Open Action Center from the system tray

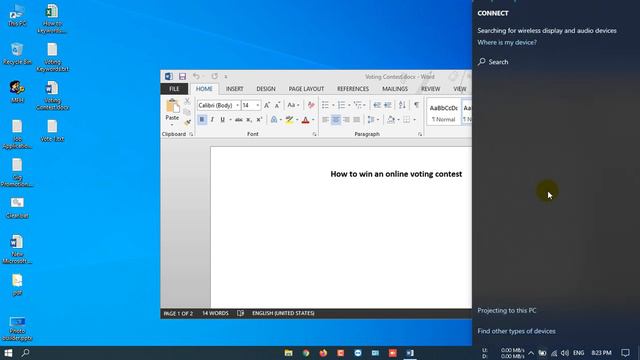(x=625, y=353)
